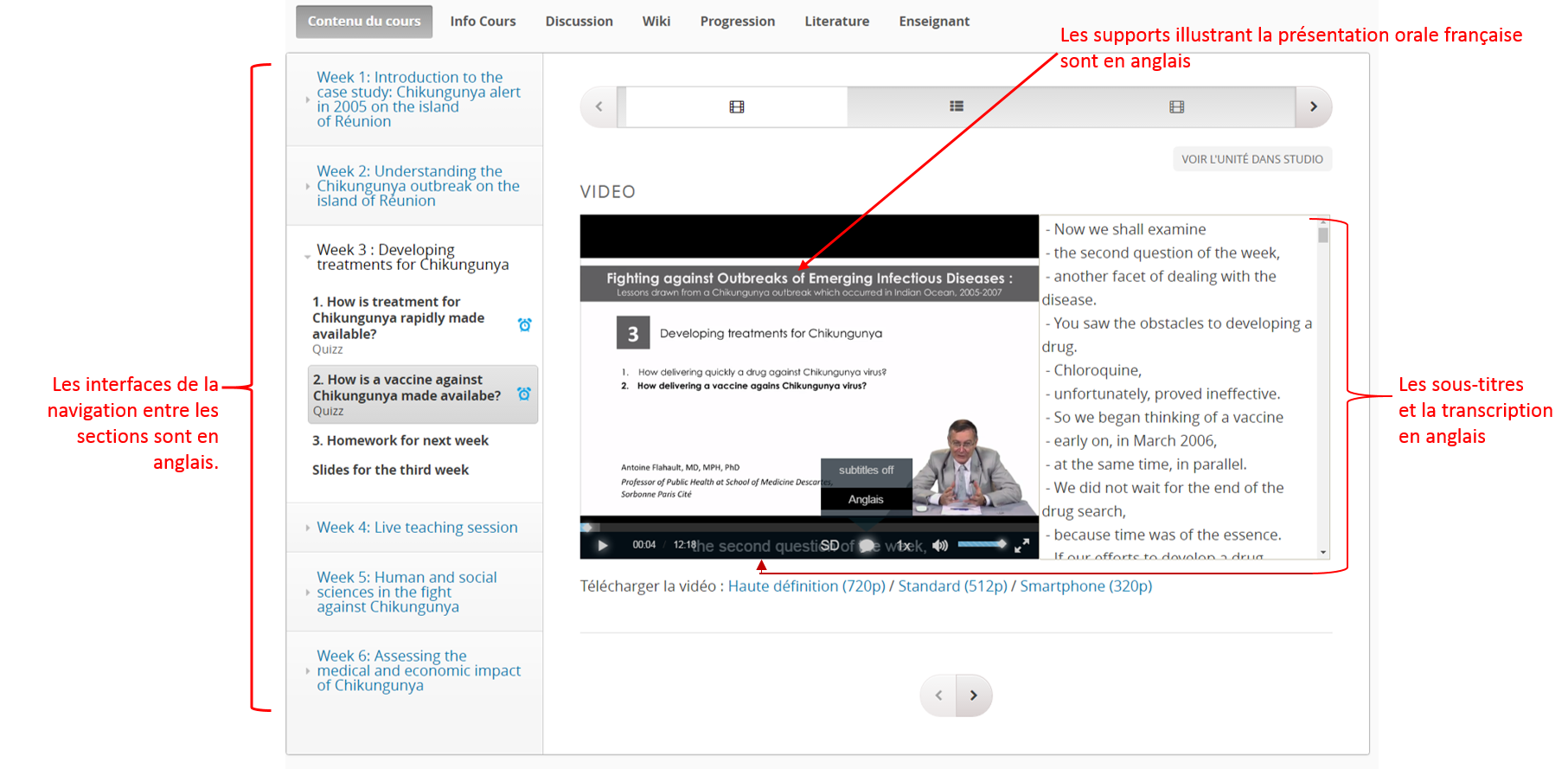Download Standard (512p) video

[x=953, y=586]
